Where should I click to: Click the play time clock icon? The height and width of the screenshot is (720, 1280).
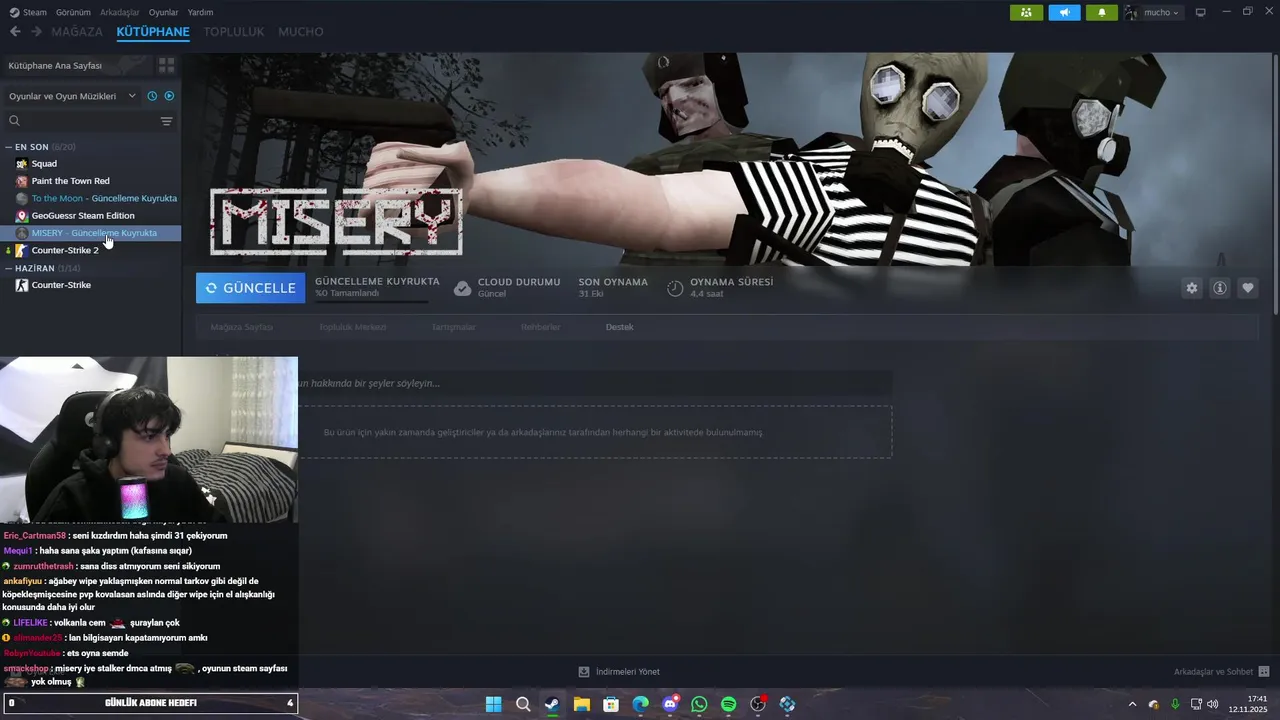point(675,288)
